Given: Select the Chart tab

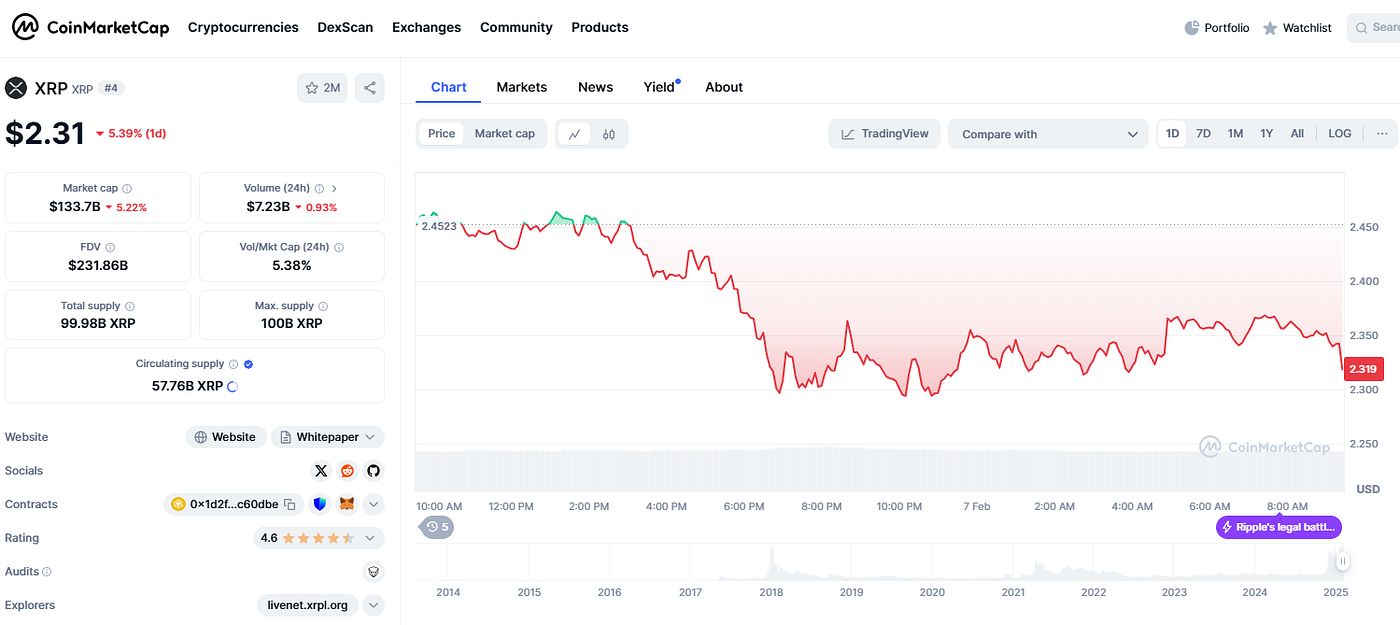Looking at the screenshot, I should [x=449, y=87].
